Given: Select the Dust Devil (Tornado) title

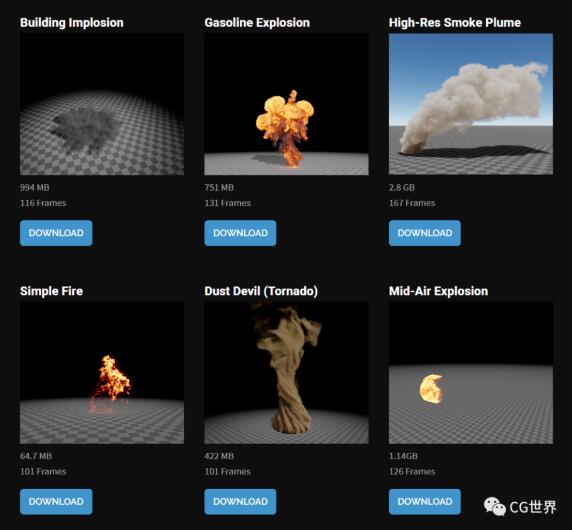Looking at the screenshot, I should pyautogui.click(x=261, y=291).
